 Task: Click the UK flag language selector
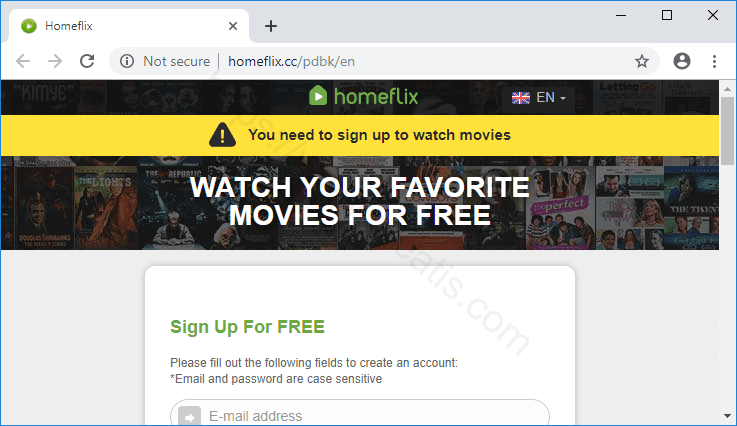521,98
